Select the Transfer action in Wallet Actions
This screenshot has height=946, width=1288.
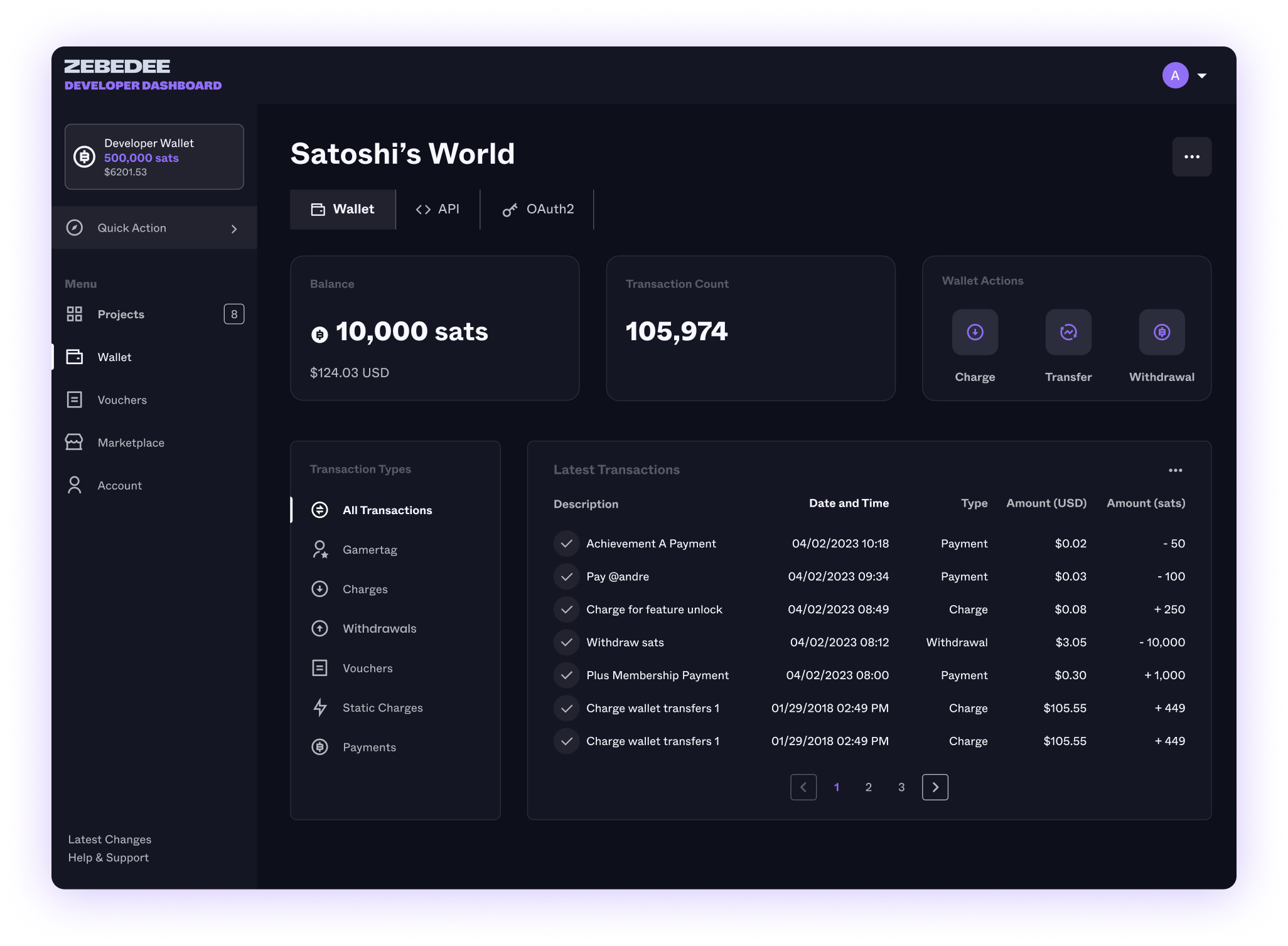(1068, 332)
